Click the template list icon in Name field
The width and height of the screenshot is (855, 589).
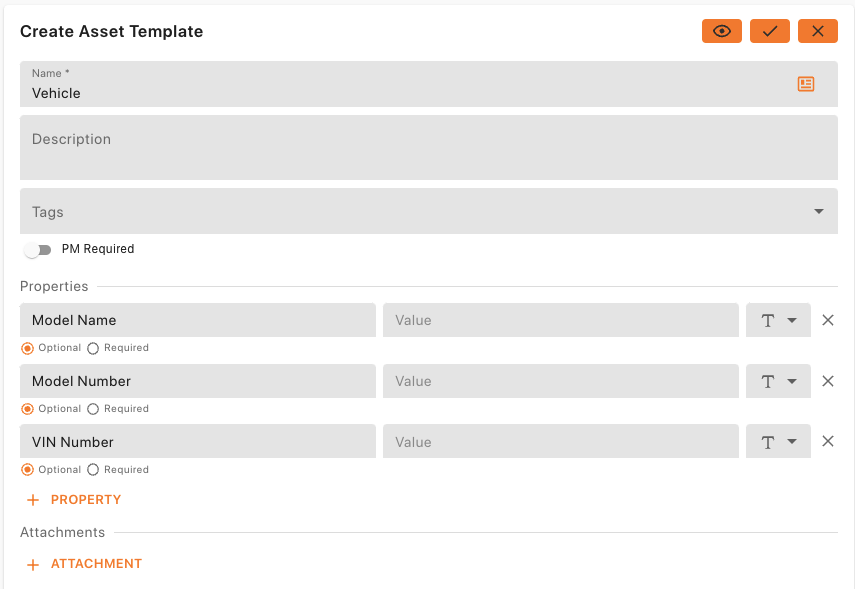[805, 84]
